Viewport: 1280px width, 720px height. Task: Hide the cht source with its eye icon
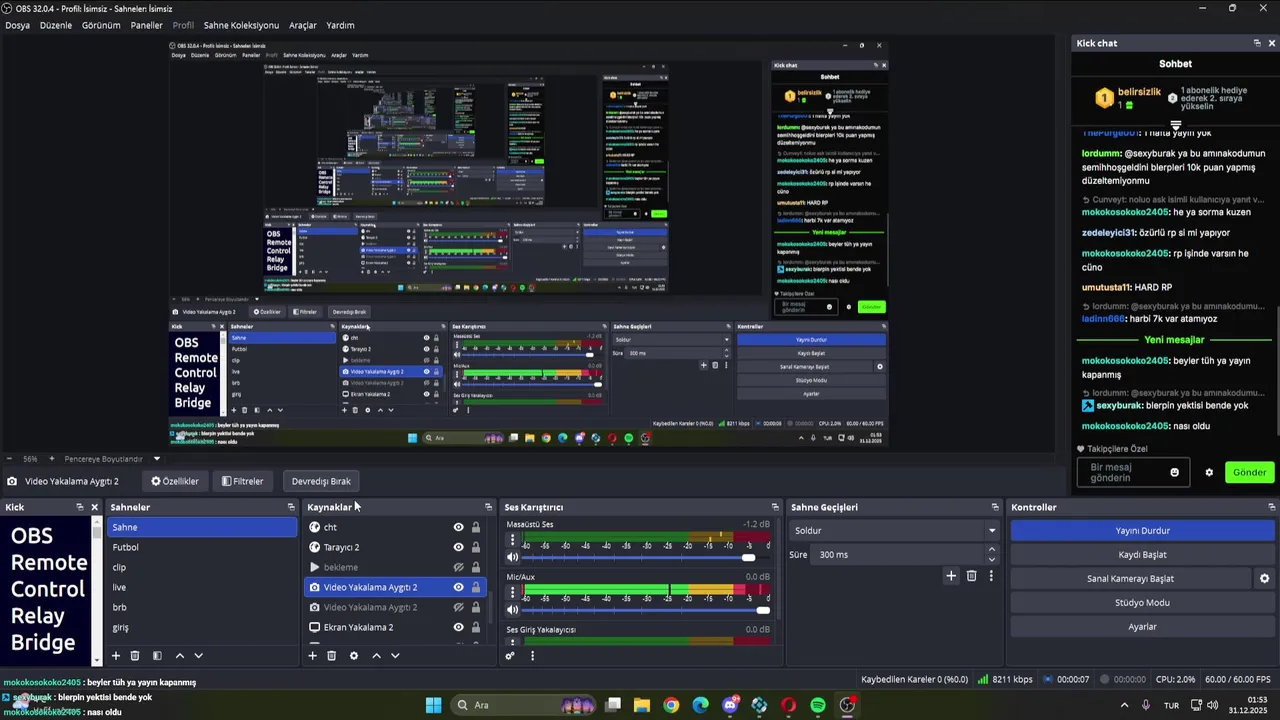(458, 527)
